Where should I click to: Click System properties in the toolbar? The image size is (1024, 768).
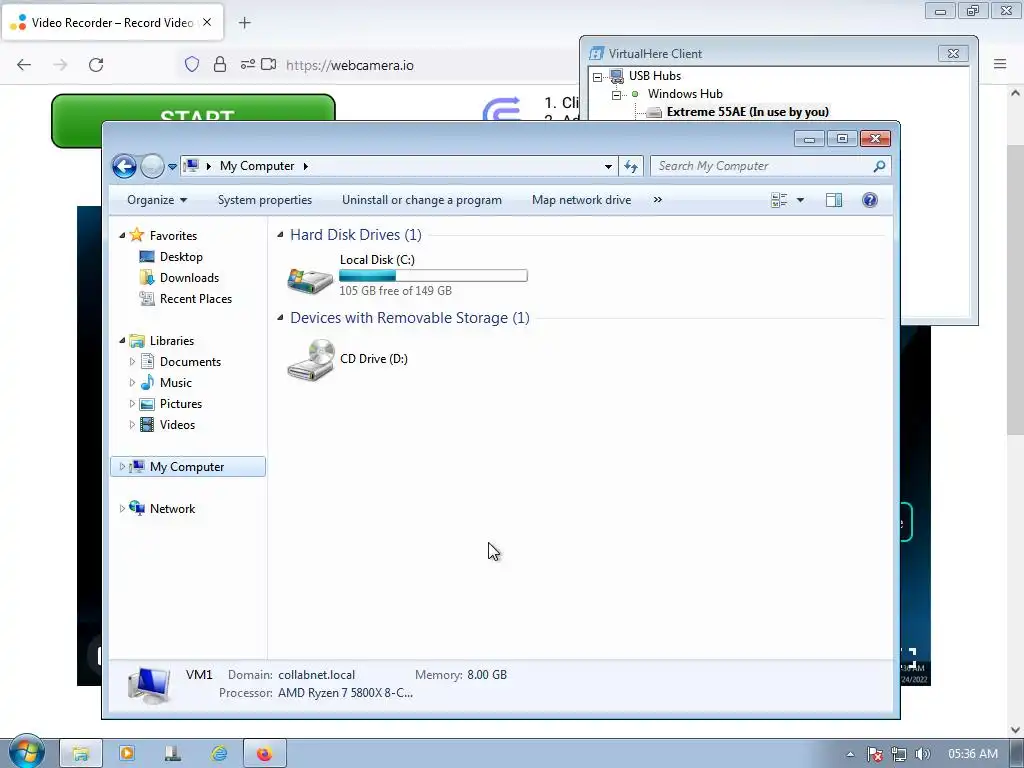(x=264, y=200)
